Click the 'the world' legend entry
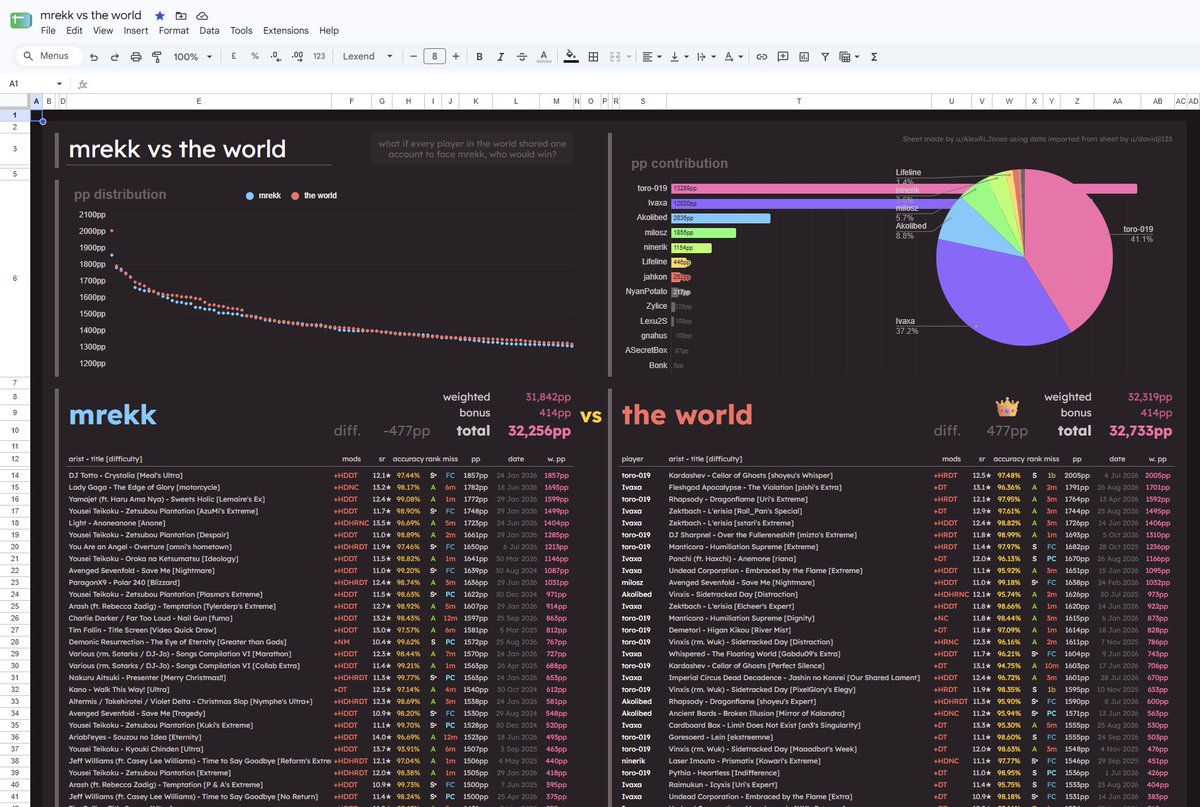 (x=315, y=196)
